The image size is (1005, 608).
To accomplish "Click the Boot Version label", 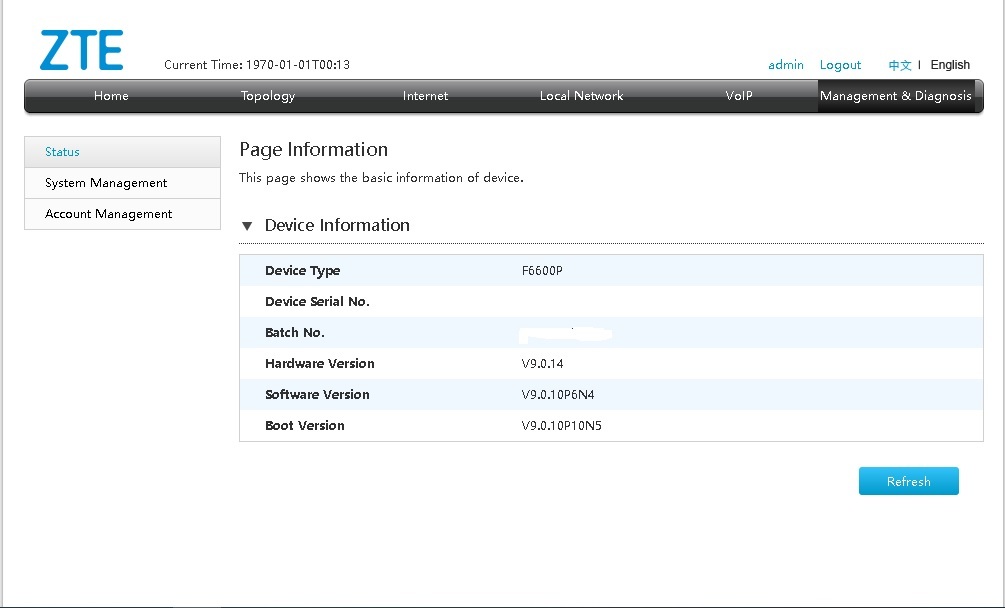I will pyautogui.click(x=304, y=426).
